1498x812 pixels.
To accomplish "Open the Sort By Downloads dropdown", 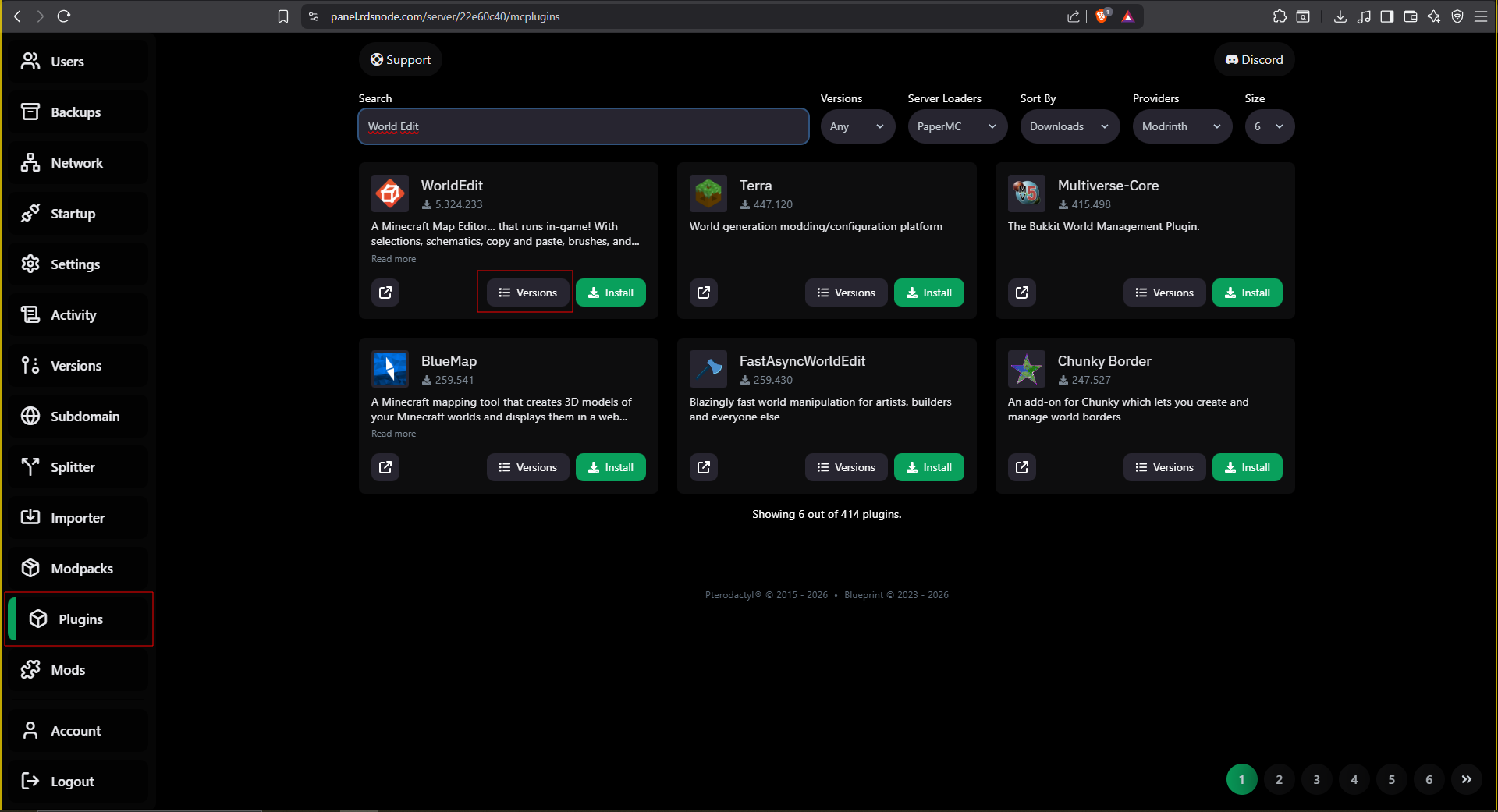I will click(1069, 126).
